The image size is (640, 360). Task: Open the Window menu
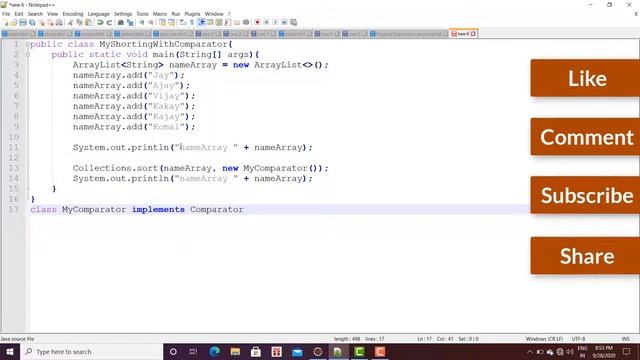[214, 14]
